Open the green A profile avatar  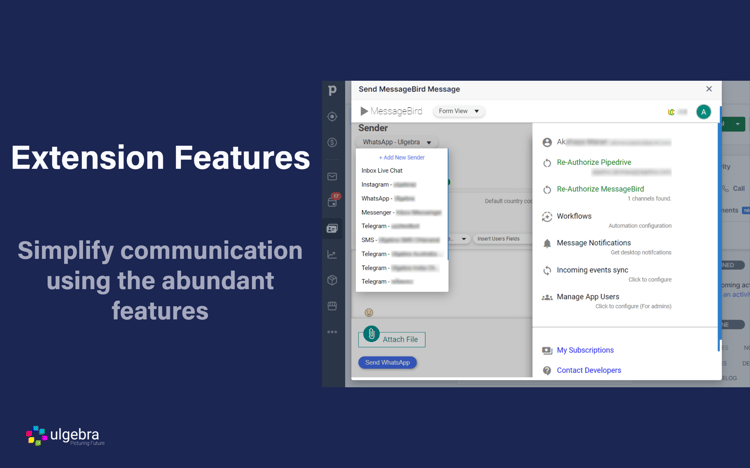pos(703,112)
